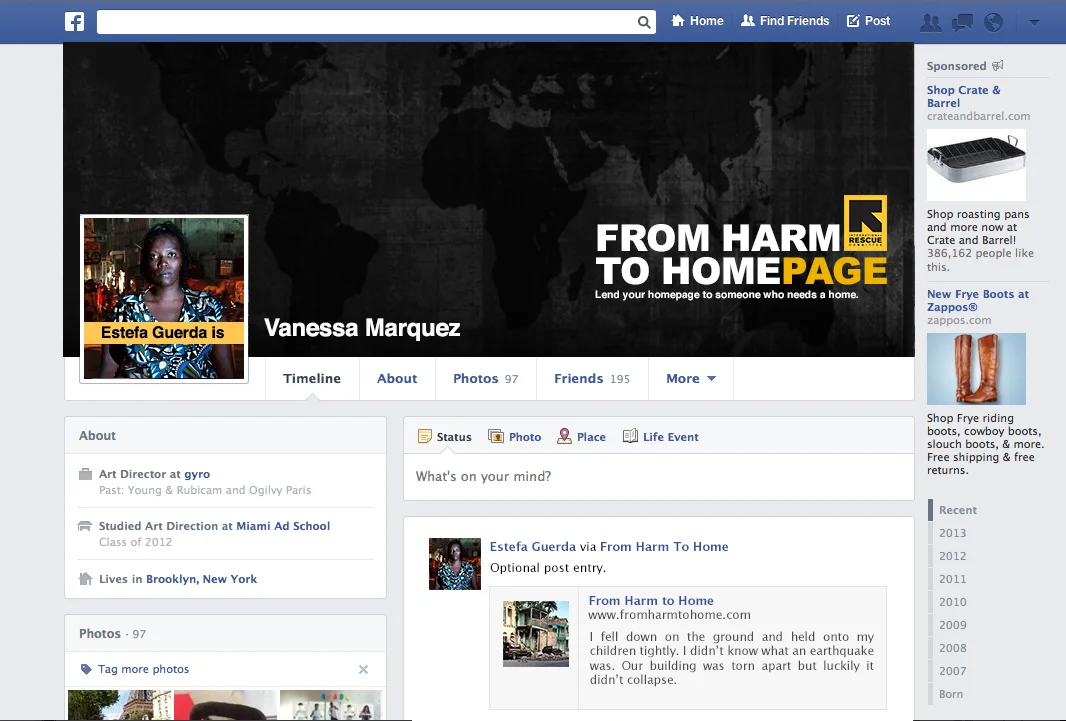Image resolution: width=1066 pixels, height=721 pixels.
Task: Open messages chat bubbles icon
Action: coord(962,22)
